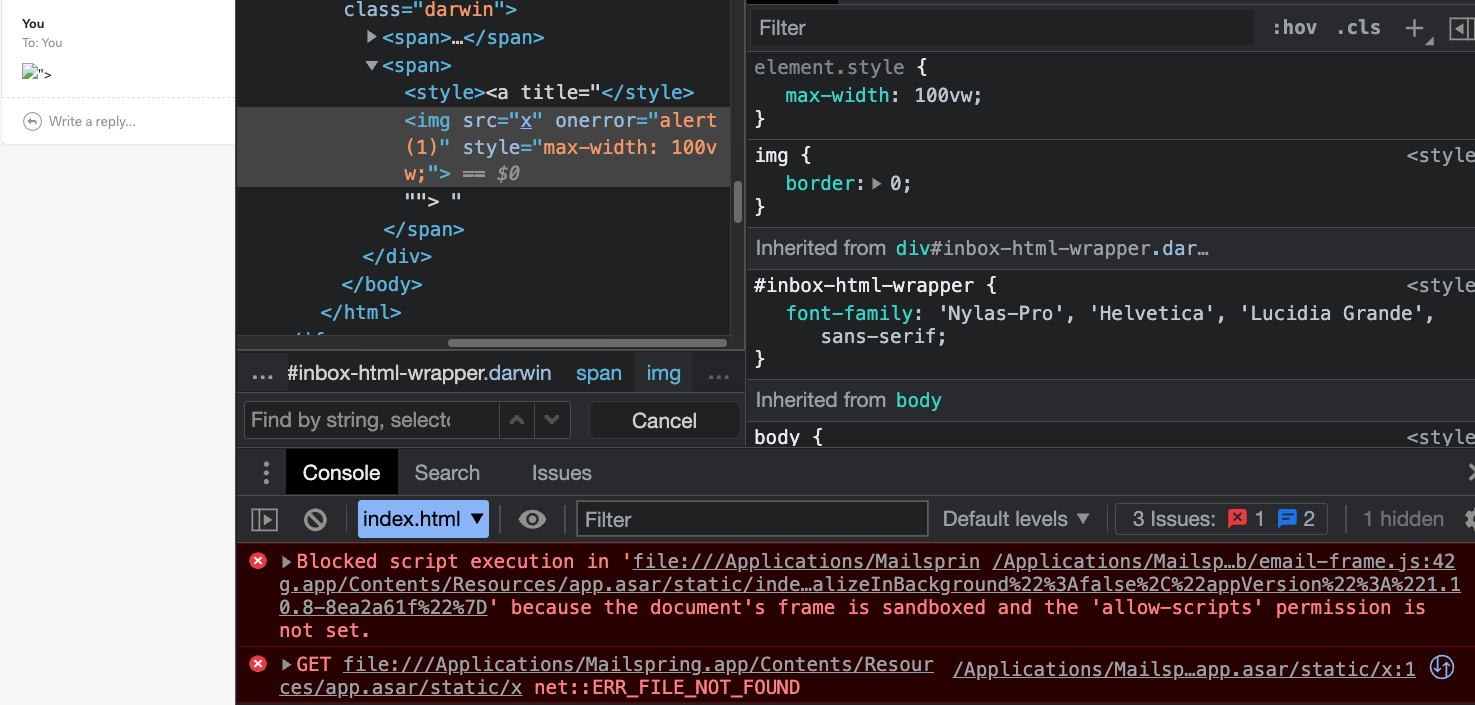Click the Find by string input field
Image resolution: width=1475 pixels, height=705 pixels.
pos(370,421)
